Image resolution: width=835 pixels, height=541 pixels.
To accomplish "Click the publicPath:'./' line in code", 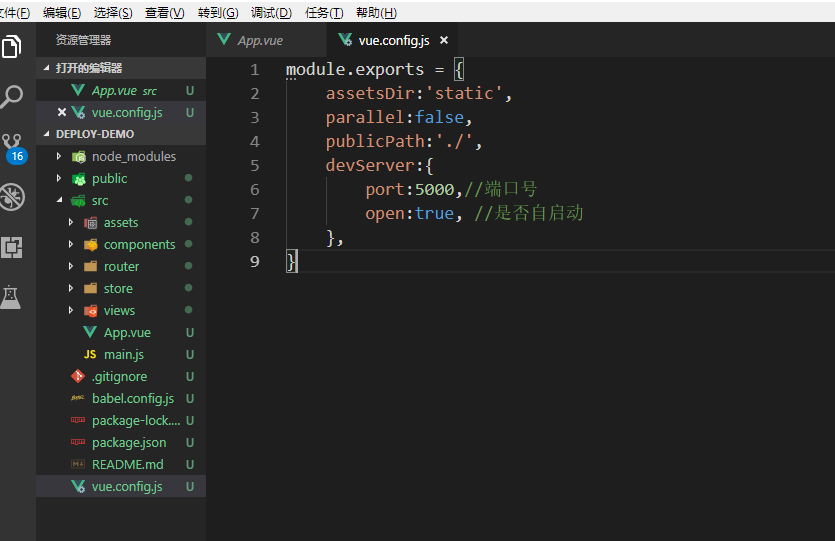I will pos(404,142).
